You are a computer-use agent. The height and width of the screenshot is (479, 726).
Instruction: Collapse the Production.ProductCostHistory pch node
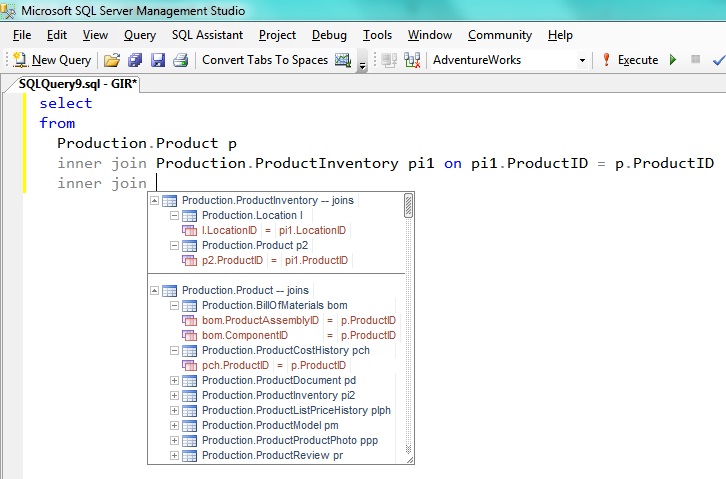coord(174,351)
